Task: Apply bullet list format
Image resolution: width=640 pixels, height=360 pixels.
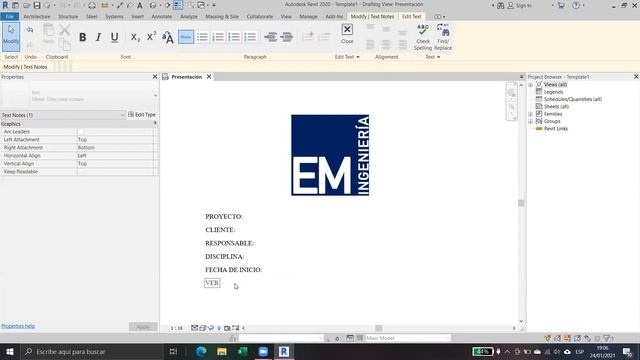Action: [x=202, y=37]
